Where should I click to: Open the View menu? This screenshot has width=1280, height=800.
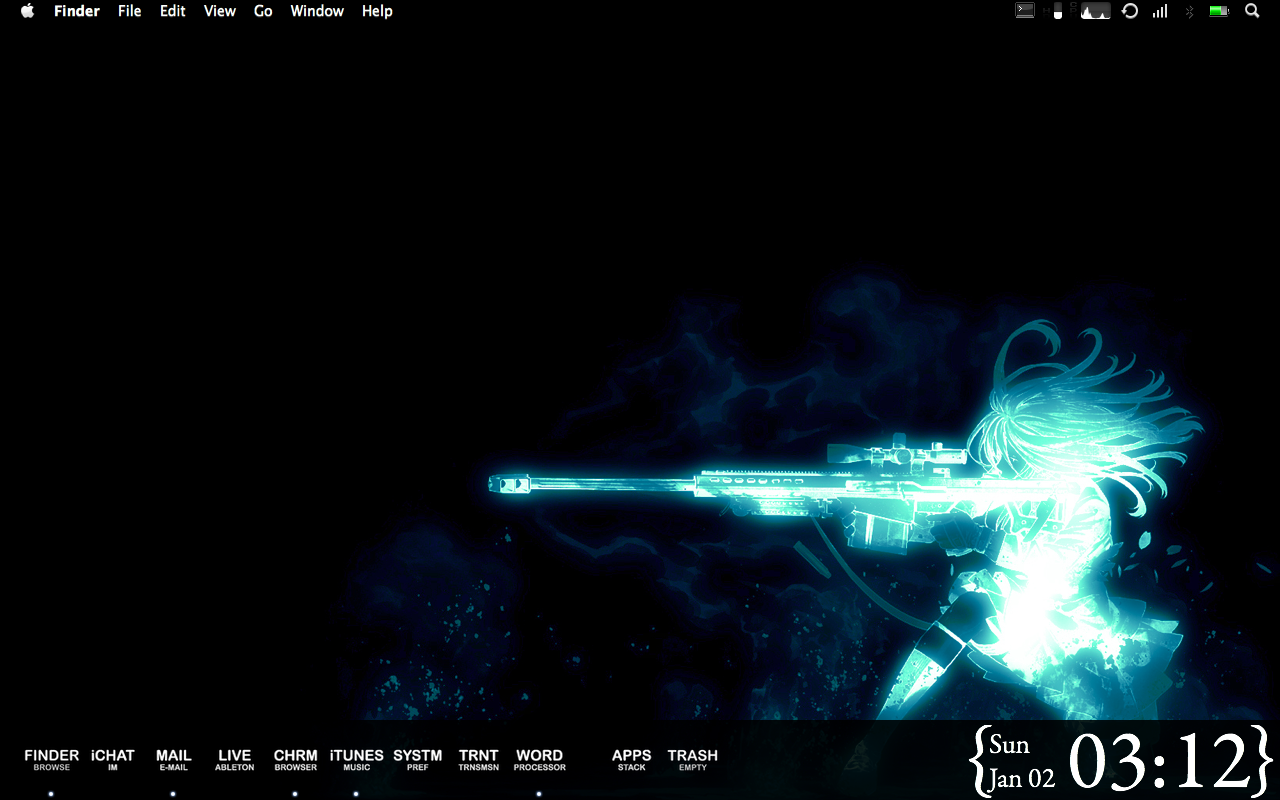(x=220, y=11)
